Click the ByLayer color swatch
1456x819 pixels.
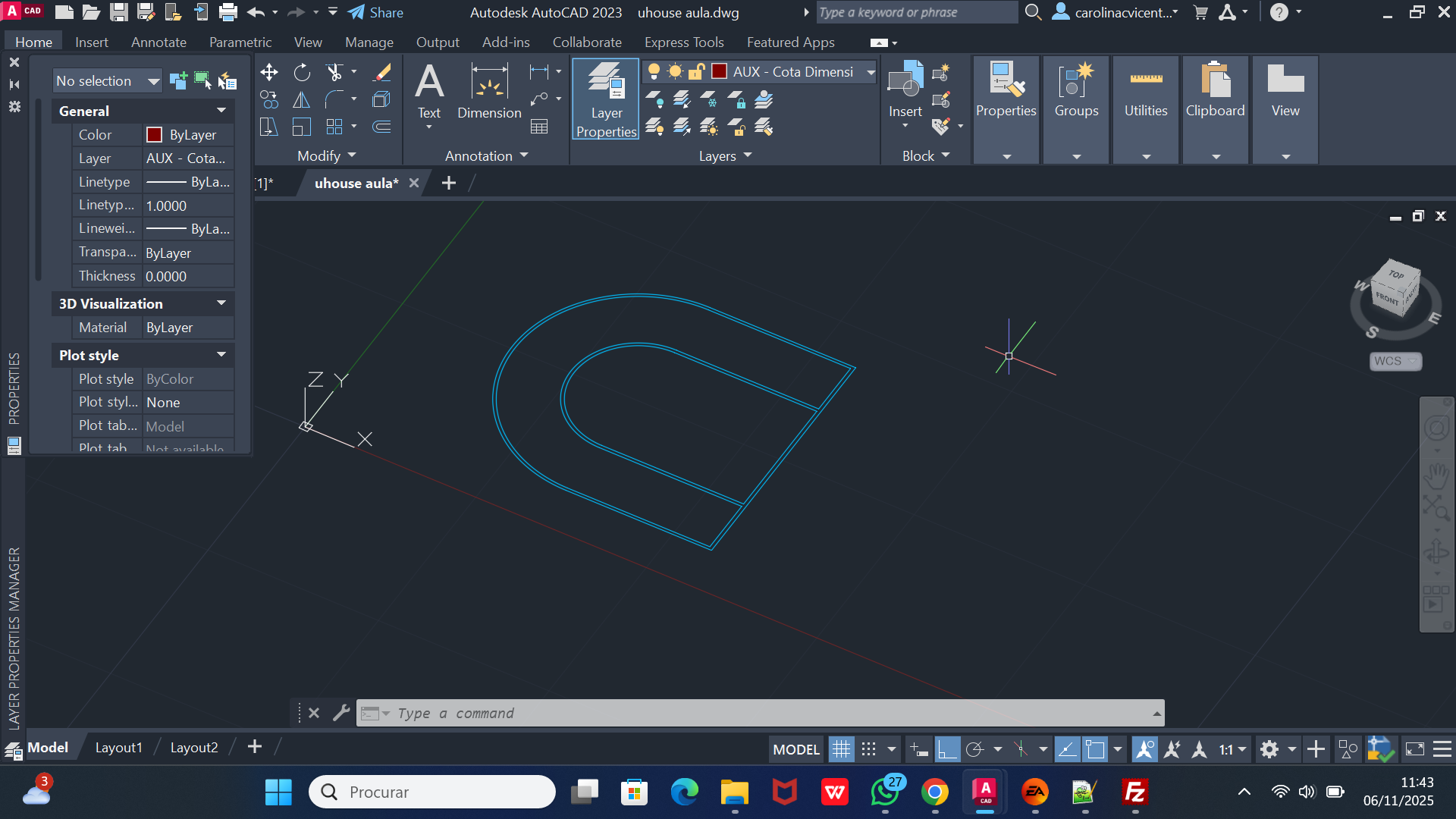(154, 135)
